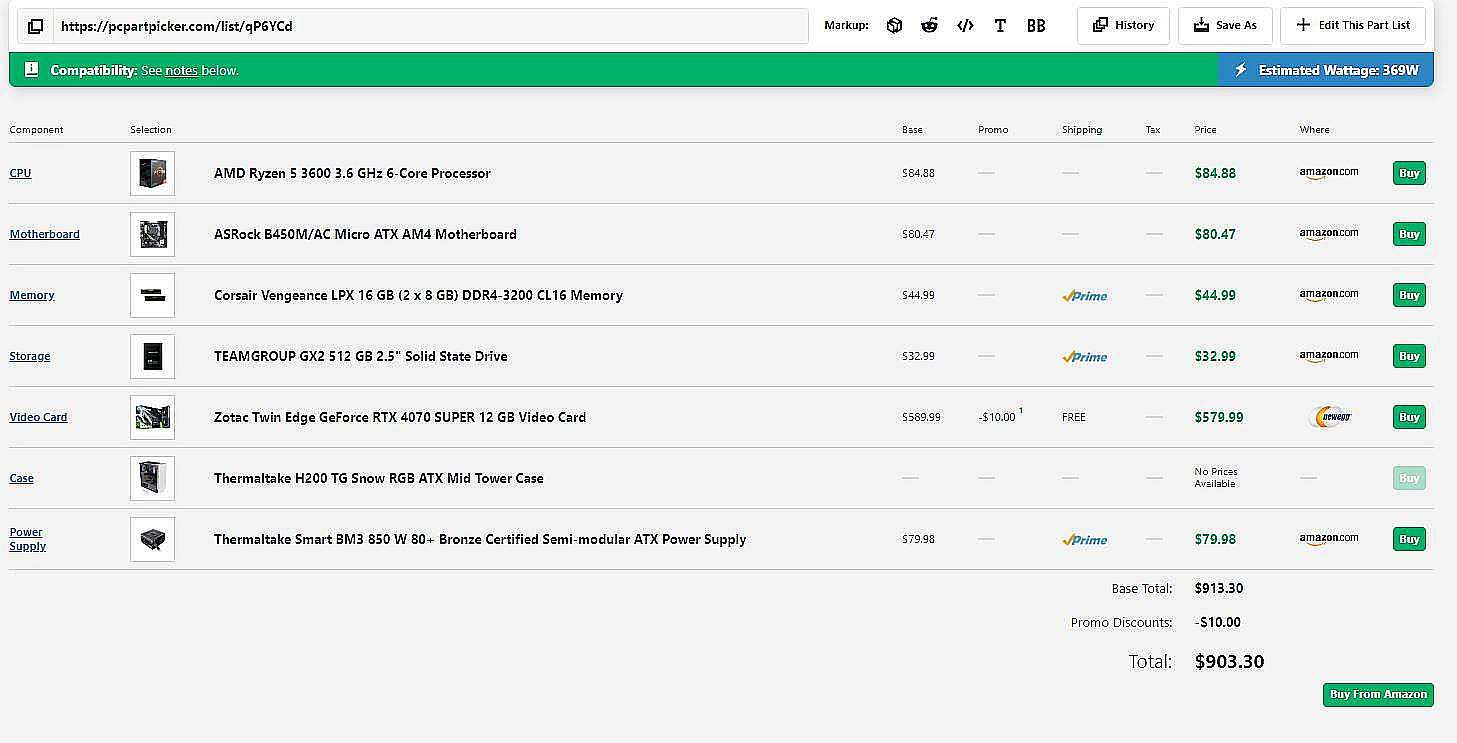Choose the HTML code markup icon
The height and width of the screenshot is (743, 1457).
pos(965,26)
